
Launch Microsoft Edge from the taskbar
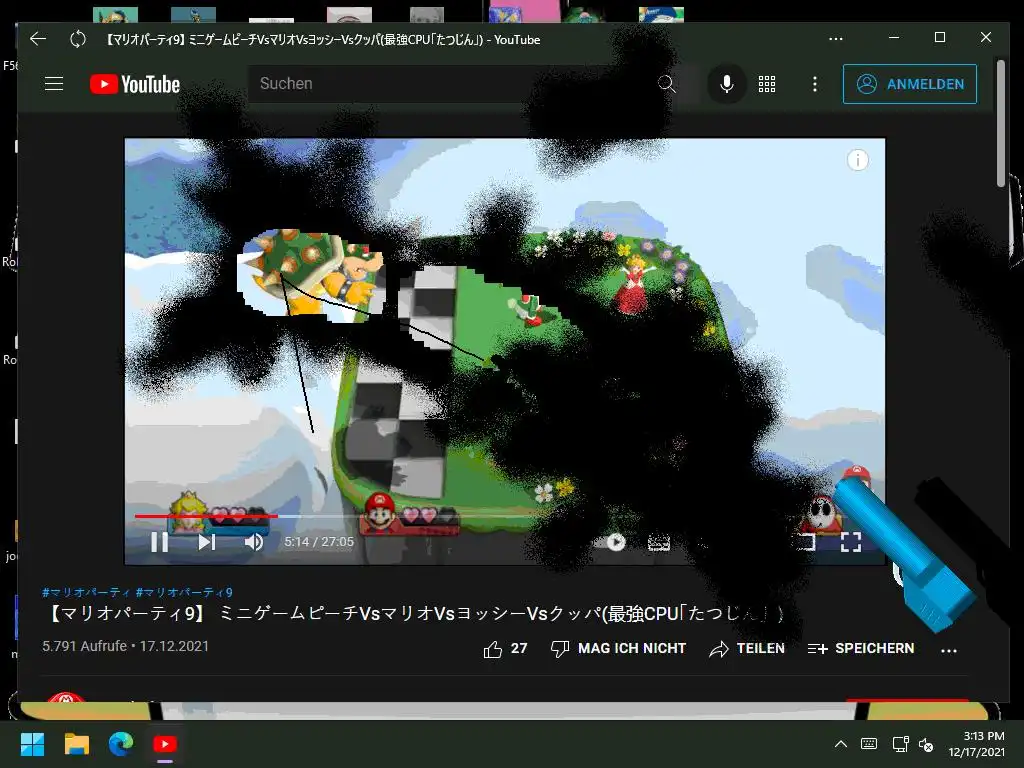click(x=121, y=744)
